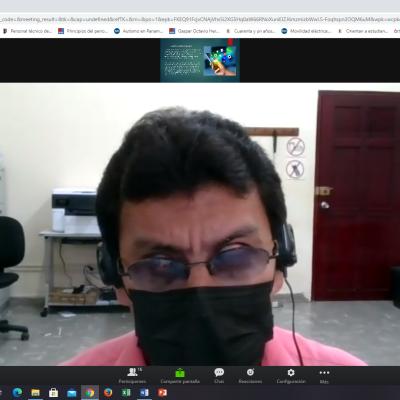Open the Chat panel
The height and width of the screenshot is (400, 400).
[x=219, y=375]
